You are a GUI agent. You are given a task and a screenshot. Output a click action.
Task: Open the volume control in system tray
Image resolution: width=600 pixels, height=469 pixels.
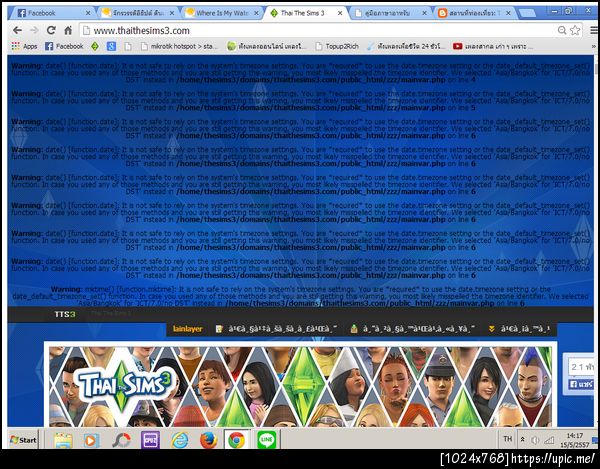[535, 440]
